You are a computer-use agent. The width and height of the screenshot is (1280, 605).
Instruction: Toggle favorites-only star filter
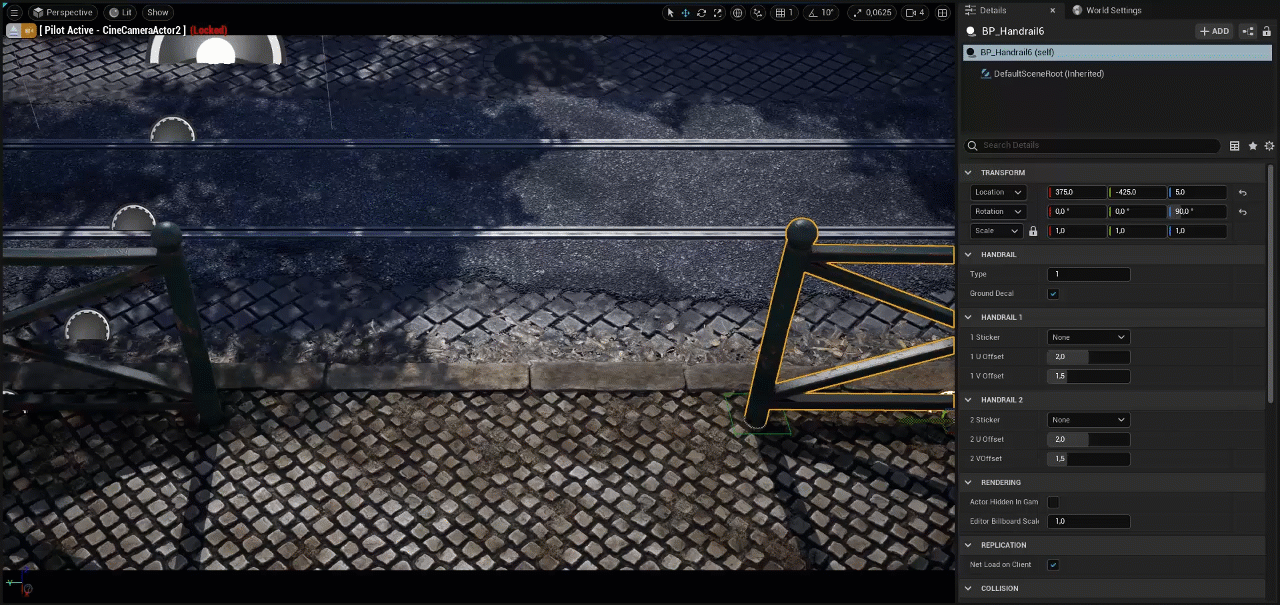(x=1253, y=146)
